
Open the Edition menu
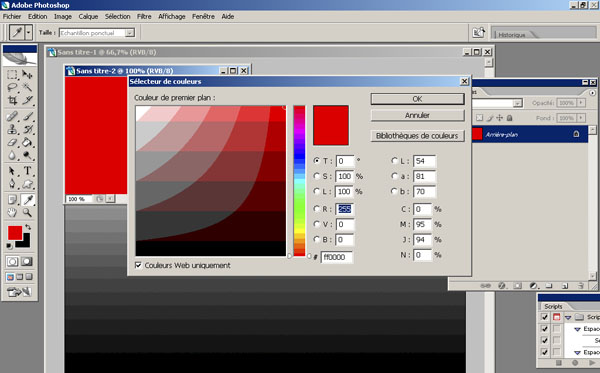tap(38, 16)
